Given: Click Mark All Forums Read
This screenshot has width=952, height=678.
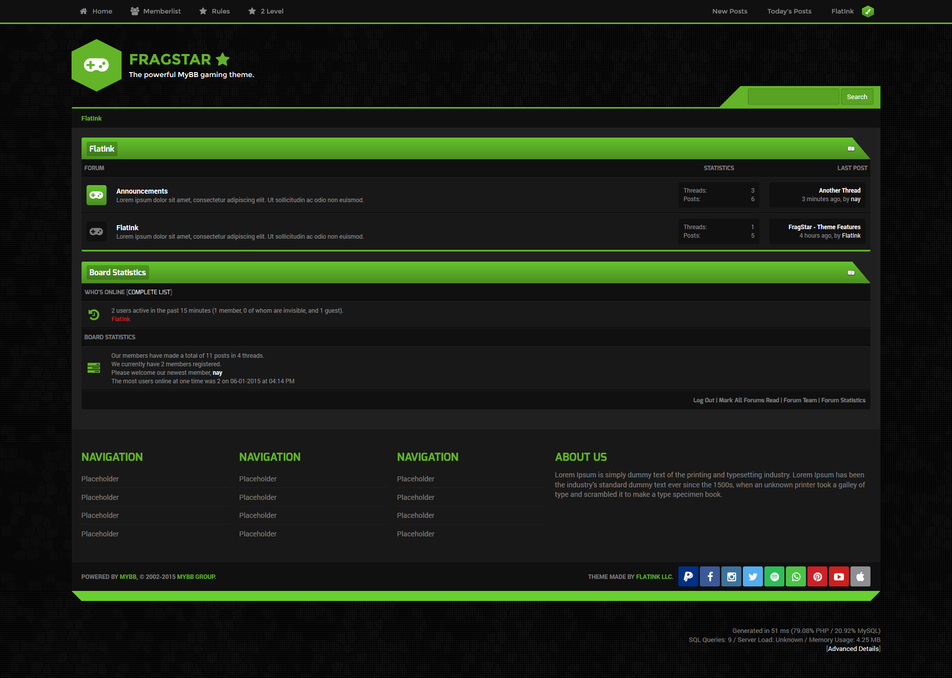Looking at the screenshot, I should [749, 400].
